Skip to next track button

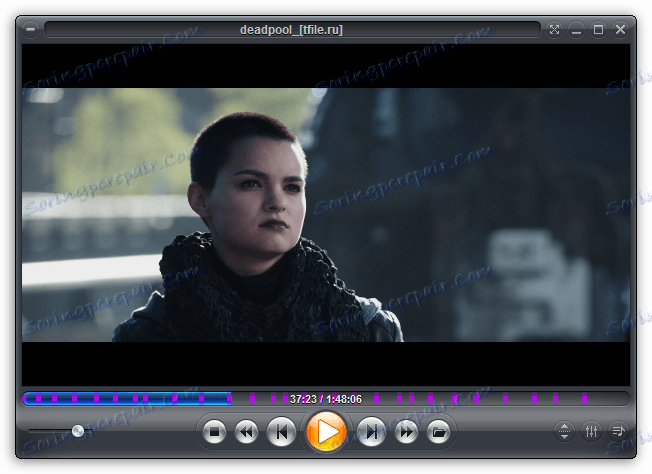(x=371, y=432)
